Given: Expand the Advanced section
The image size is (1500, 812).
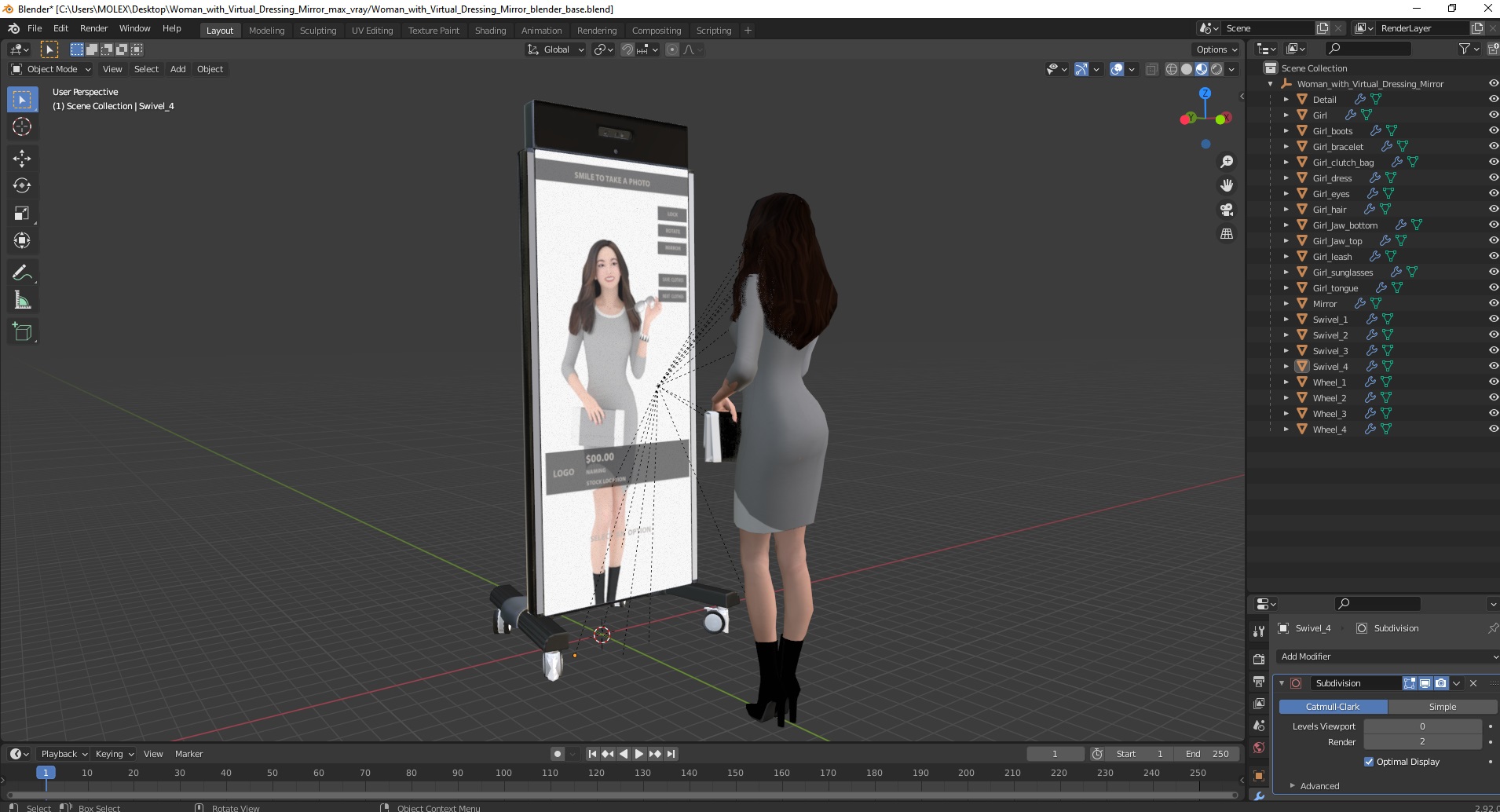Looking at the screenshot, I should (1319, 786).
